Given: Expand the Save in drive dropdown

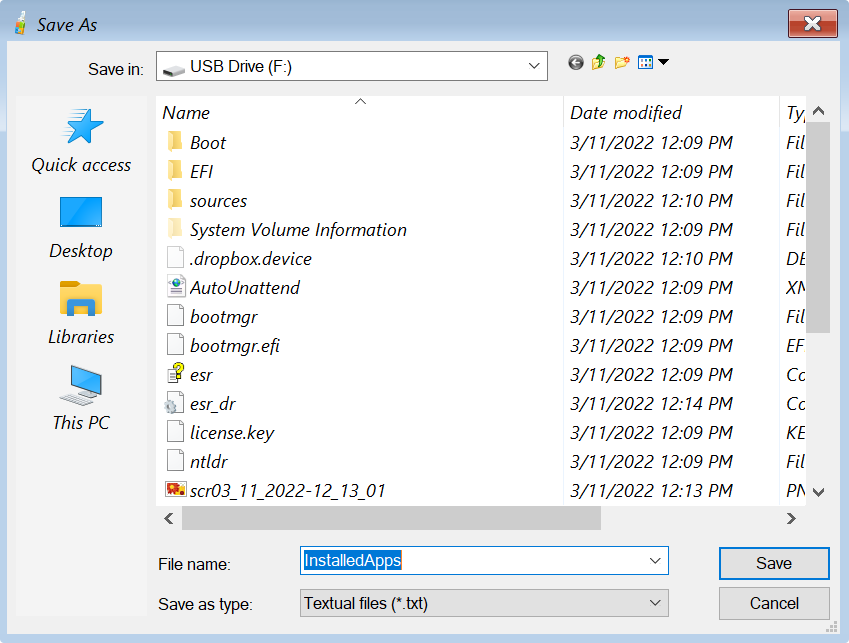Looking at the screenshot, I should pyautogui.click(x=533, y=67).
